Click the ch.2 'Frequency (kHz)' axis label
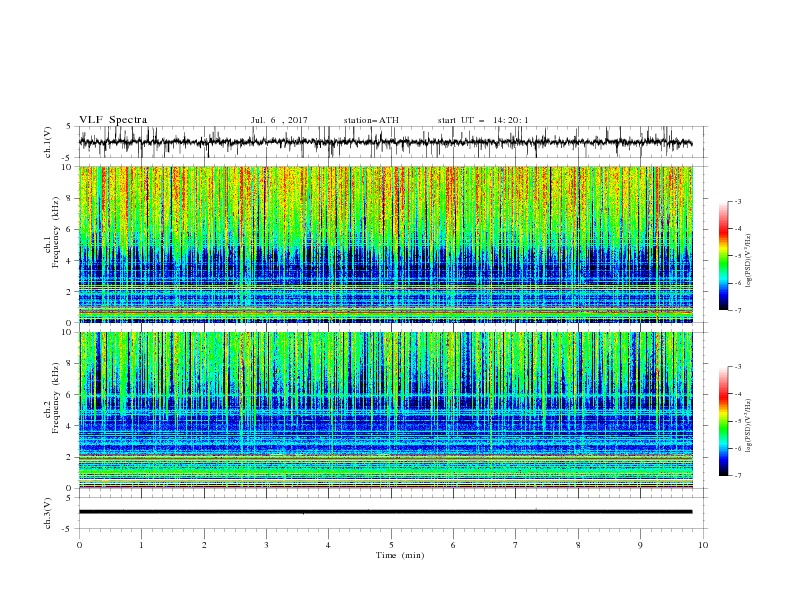Screen dimensions: 792x612 click(55, 397)
